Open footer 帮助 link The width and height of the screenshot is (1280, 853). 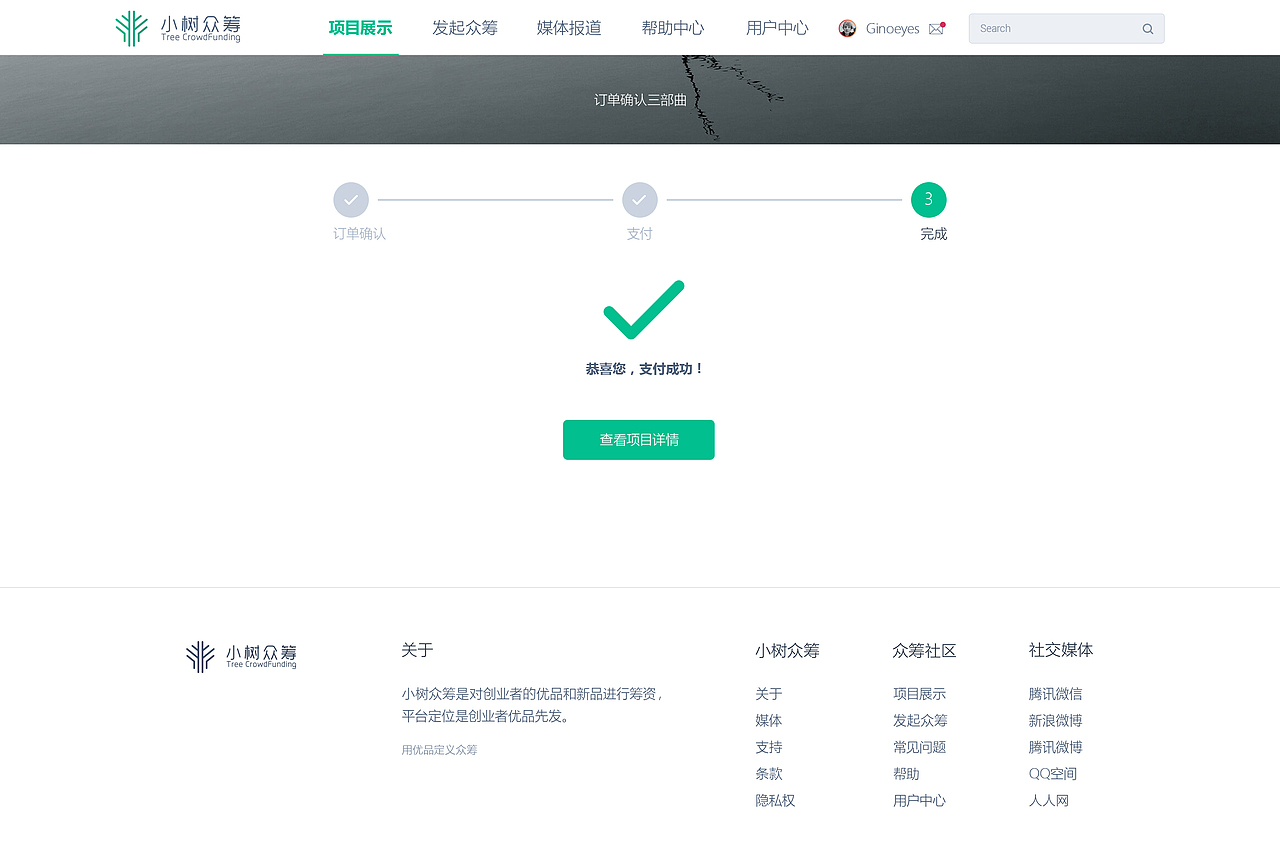coord(906,774)
